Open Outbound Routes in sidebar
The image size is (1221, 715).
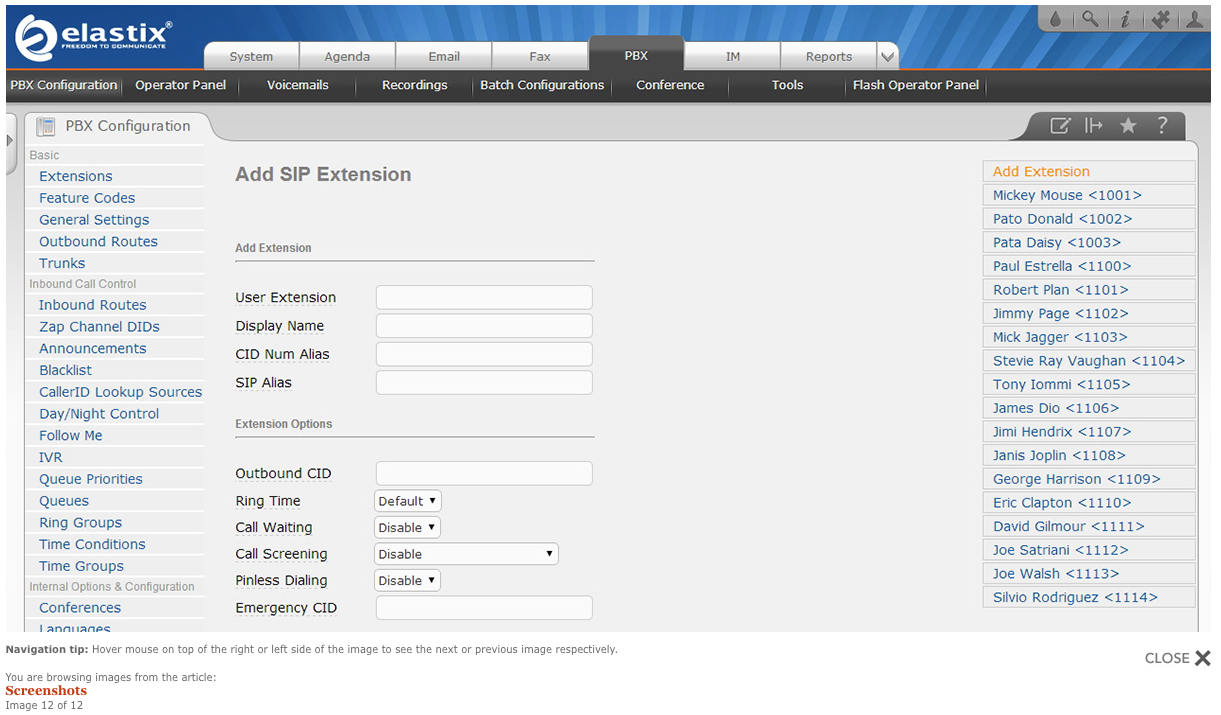(99, 241)
